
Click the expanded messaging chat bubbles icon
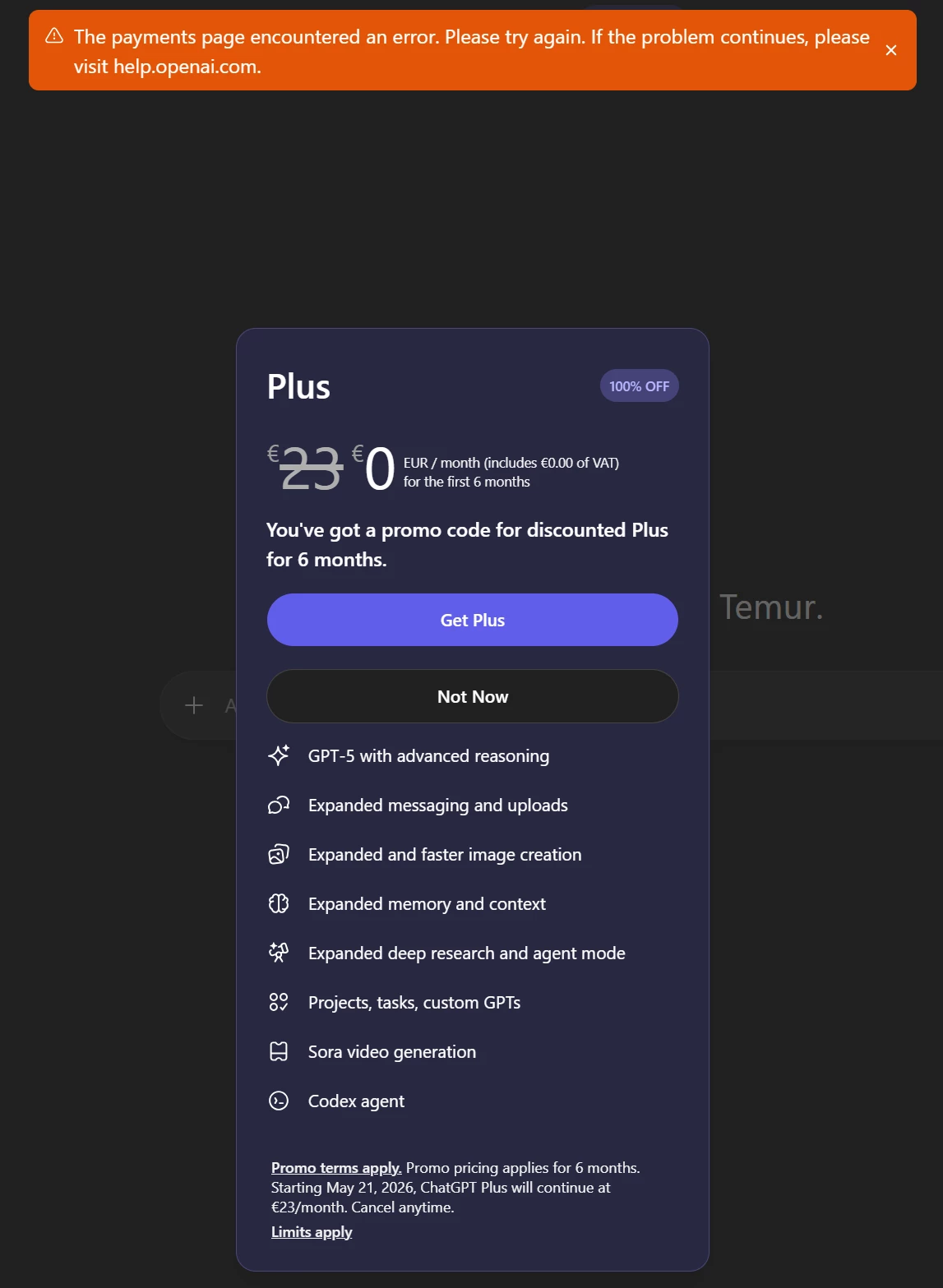click(279, 805)
